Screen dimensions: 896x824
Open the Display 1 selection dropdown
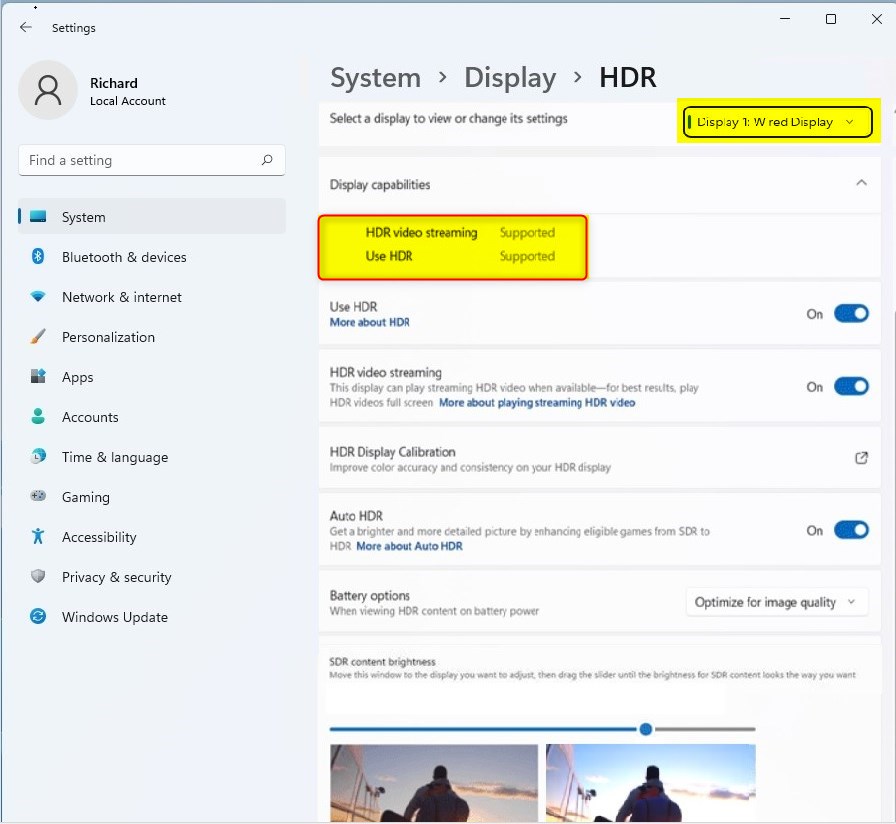(778, 122)
